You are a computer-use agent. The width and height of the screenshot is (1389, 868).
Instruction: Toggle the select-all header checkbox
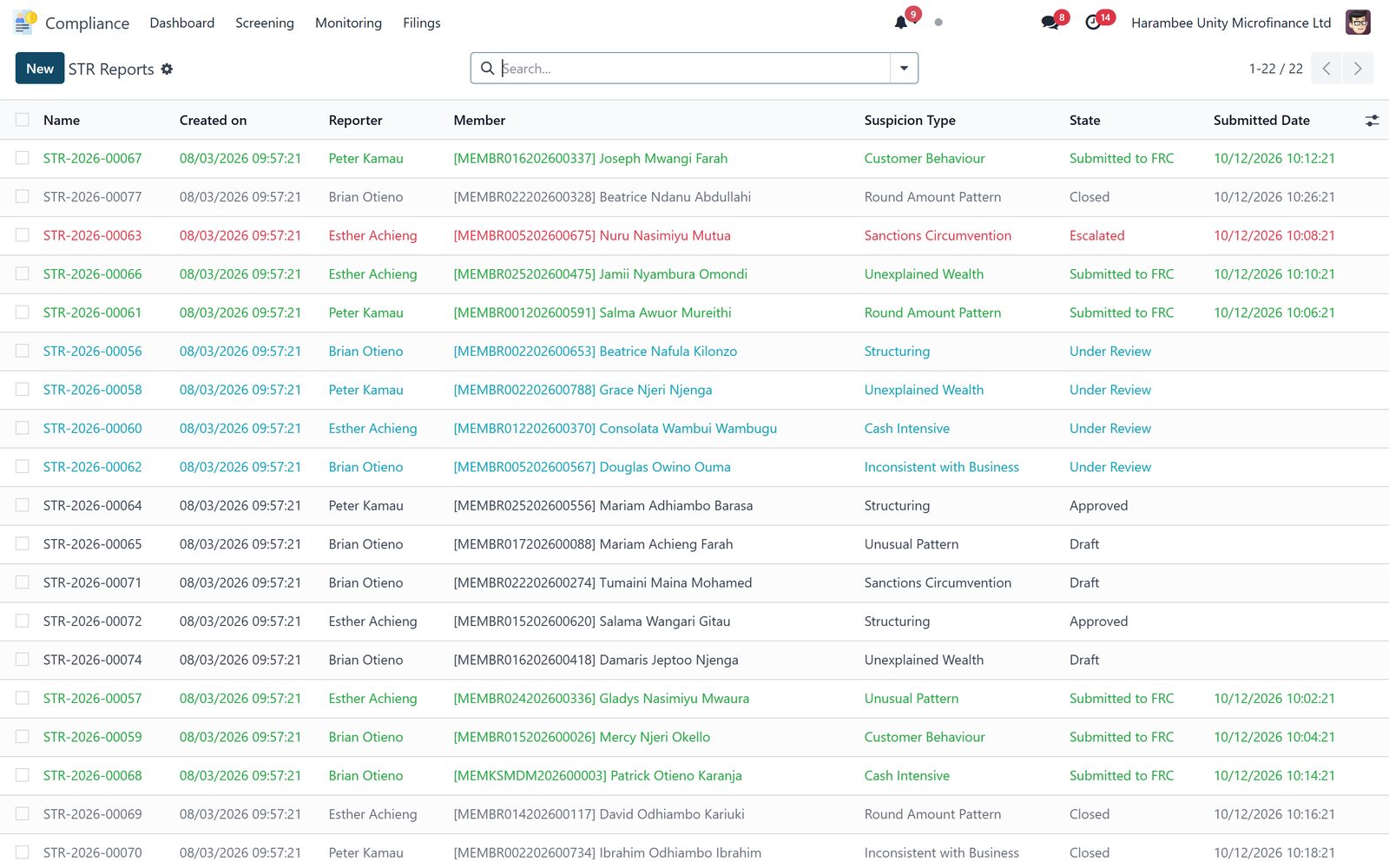[23, 120]
